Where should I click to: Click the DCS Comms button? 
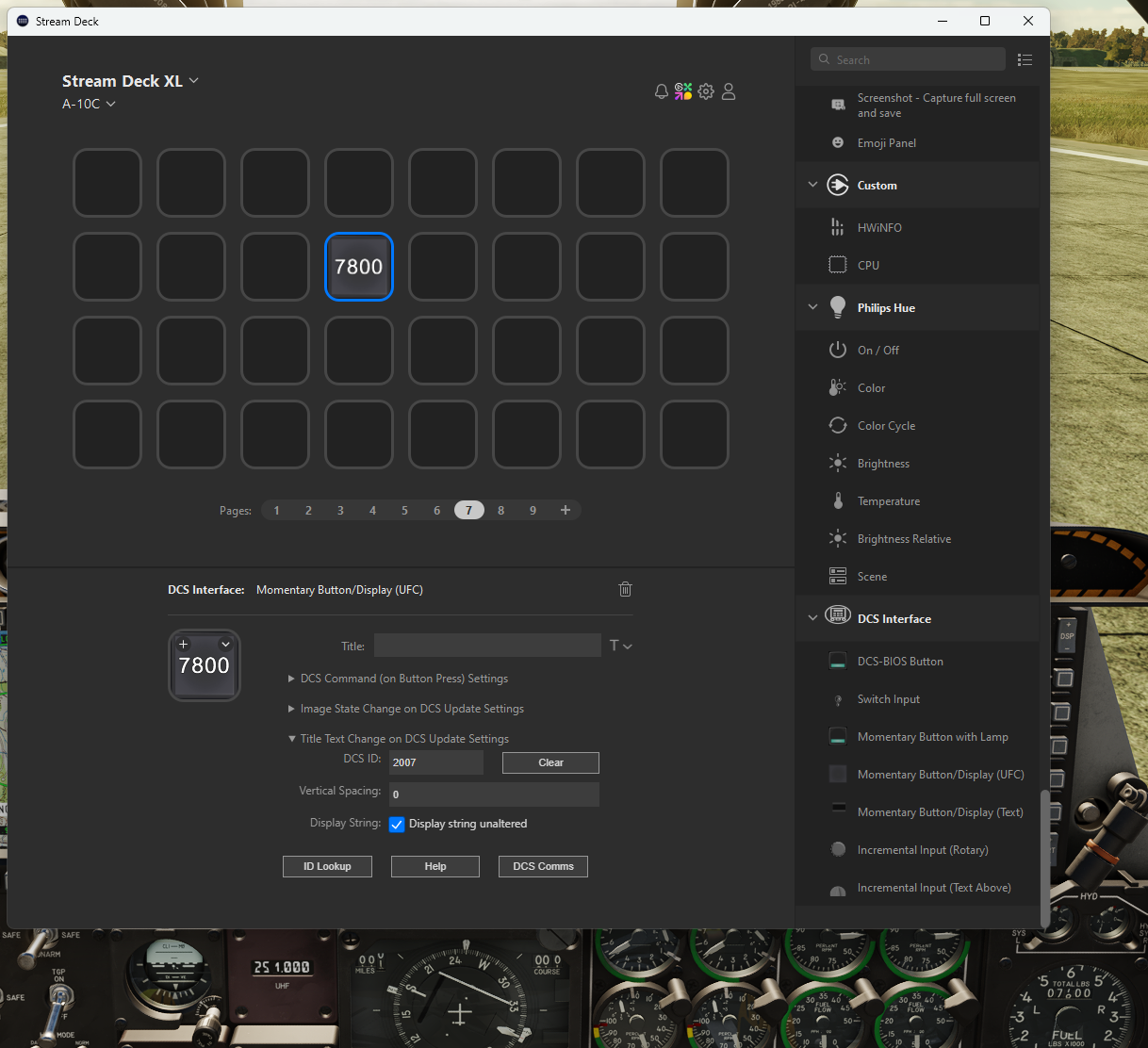(543, 866)
